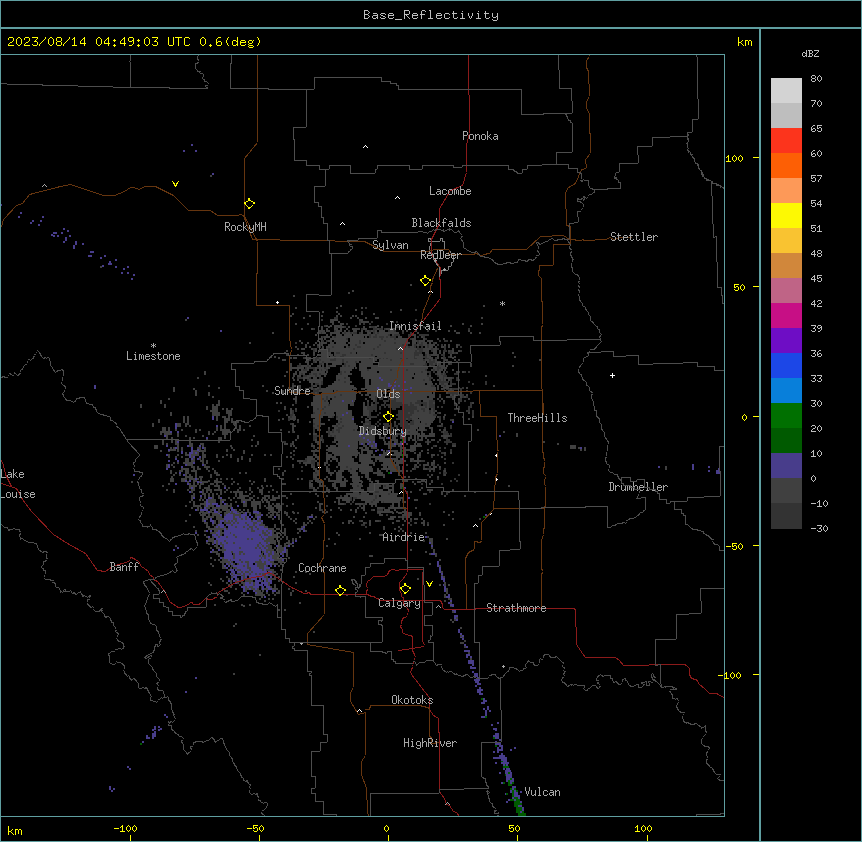Pick the bright green 20-30 dBZ legend swatch
862x842 pixels.
[786, 416]
